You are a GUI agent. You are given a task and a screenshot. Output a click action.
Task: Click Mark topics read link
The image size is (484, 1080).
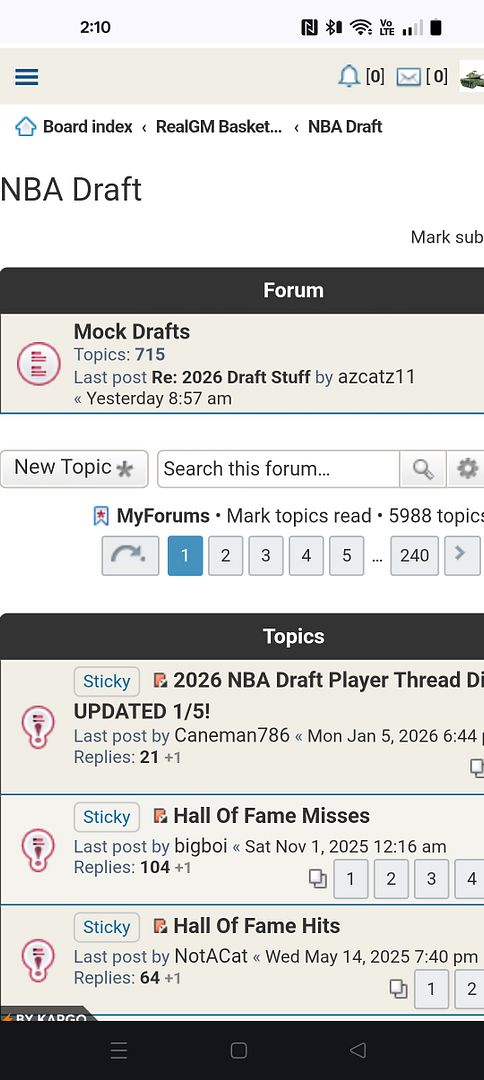pyautogui.click(x=299, y=516)
